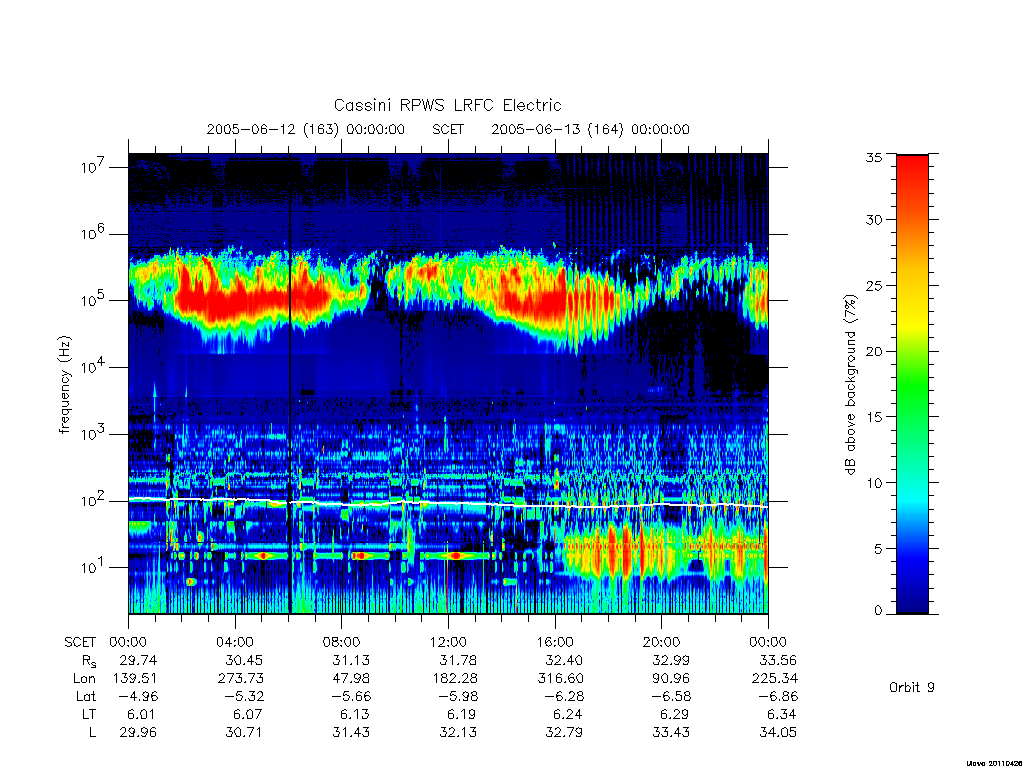1024x768 pixels.
Task: Click the 10^4 frequency axis label
Action: (93, 366)
